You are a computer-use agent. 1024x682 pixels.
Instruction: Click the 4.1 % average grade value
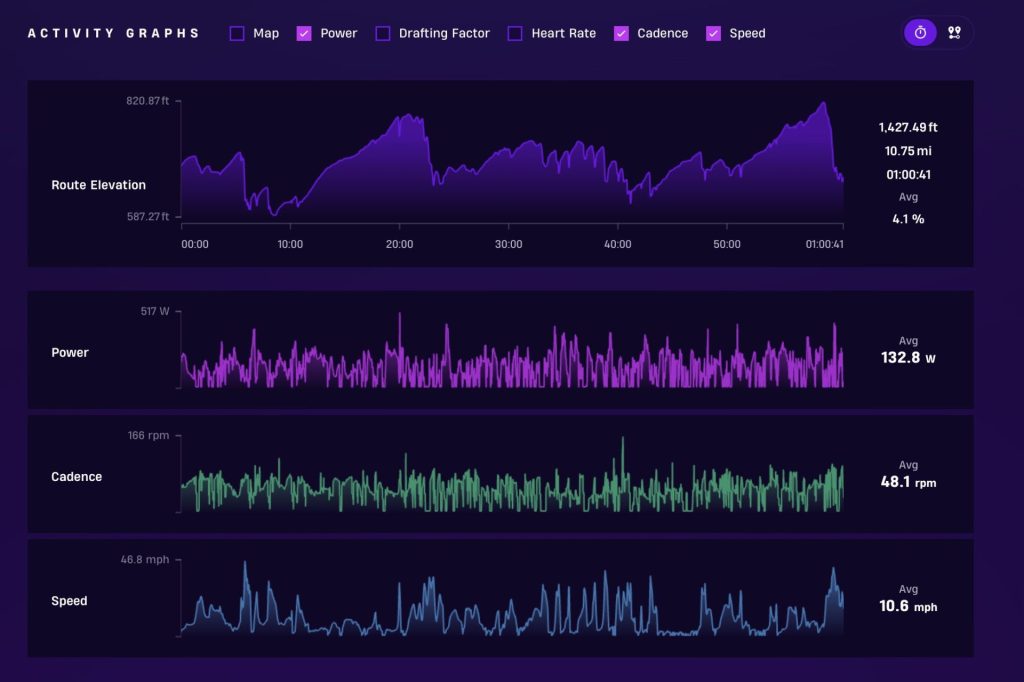[908, 218]
